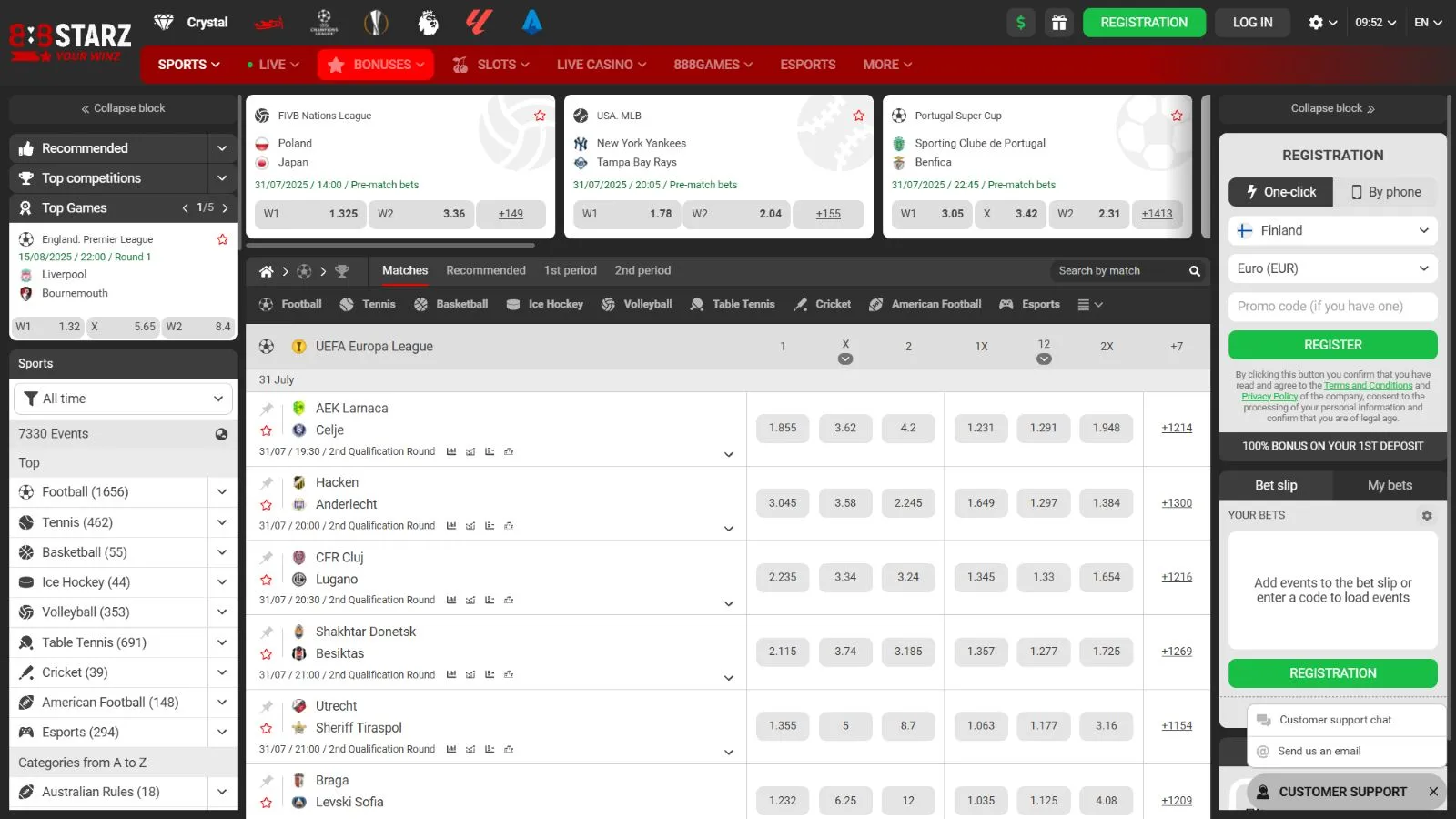Click the green REGISTER button
Image resolution: width=1456 pixels, height=819 pixels.
(1332, 345)
